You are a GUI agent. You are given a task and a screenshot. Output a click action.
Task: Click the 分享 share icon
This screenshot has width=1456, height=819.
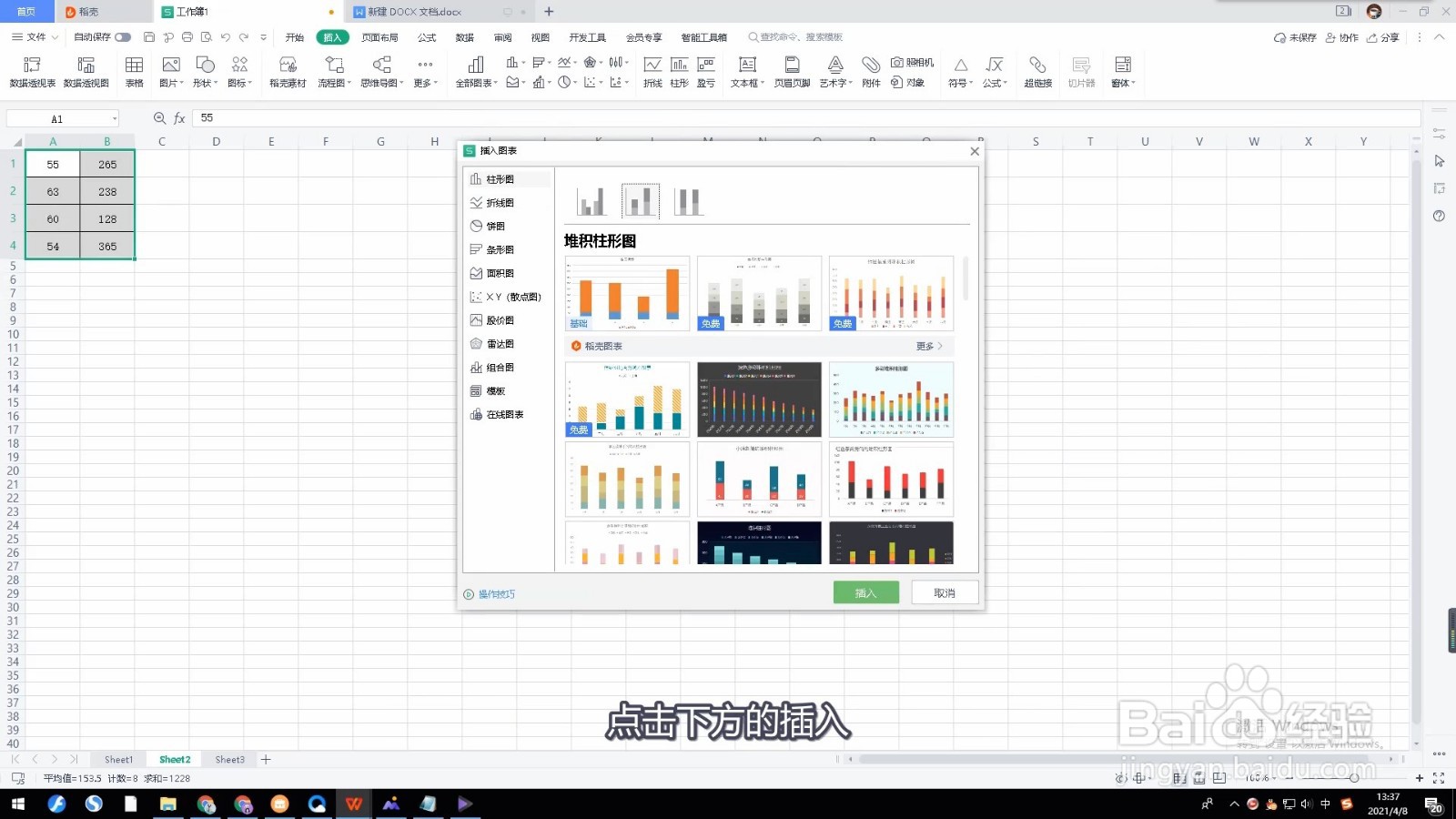tap(1382, 37)
